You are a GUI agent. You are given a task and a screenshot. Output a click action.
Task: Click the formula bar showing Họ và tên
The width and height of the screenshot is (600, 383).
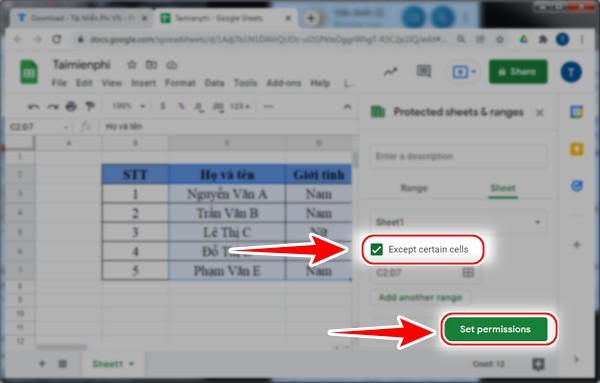(x=230, y=127)
